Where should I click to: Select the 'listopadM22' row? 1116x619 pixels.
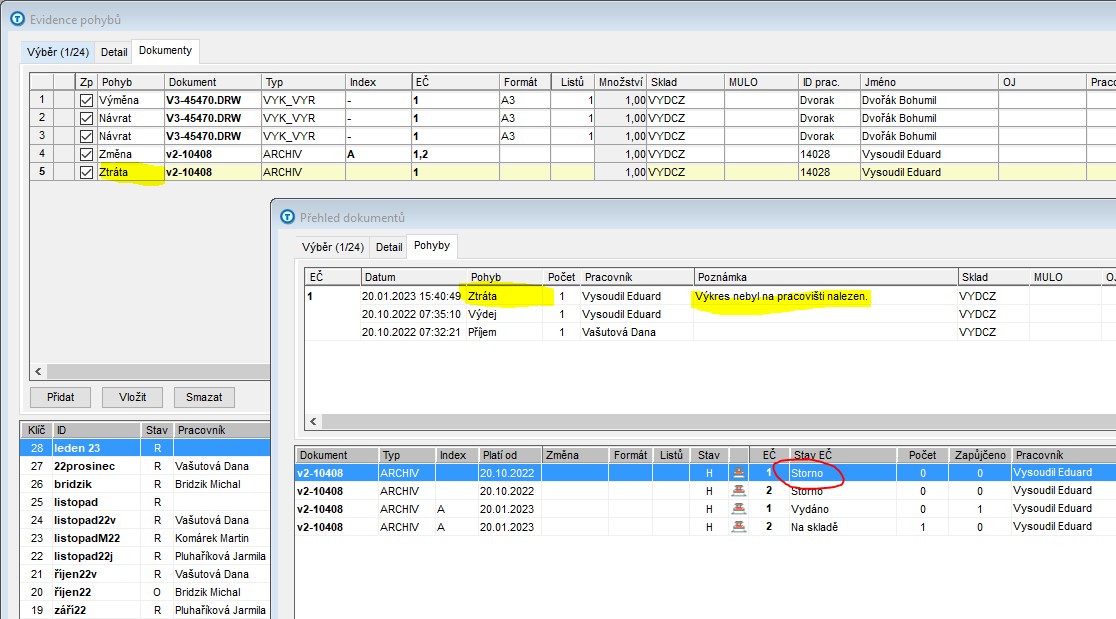point(145,538)
